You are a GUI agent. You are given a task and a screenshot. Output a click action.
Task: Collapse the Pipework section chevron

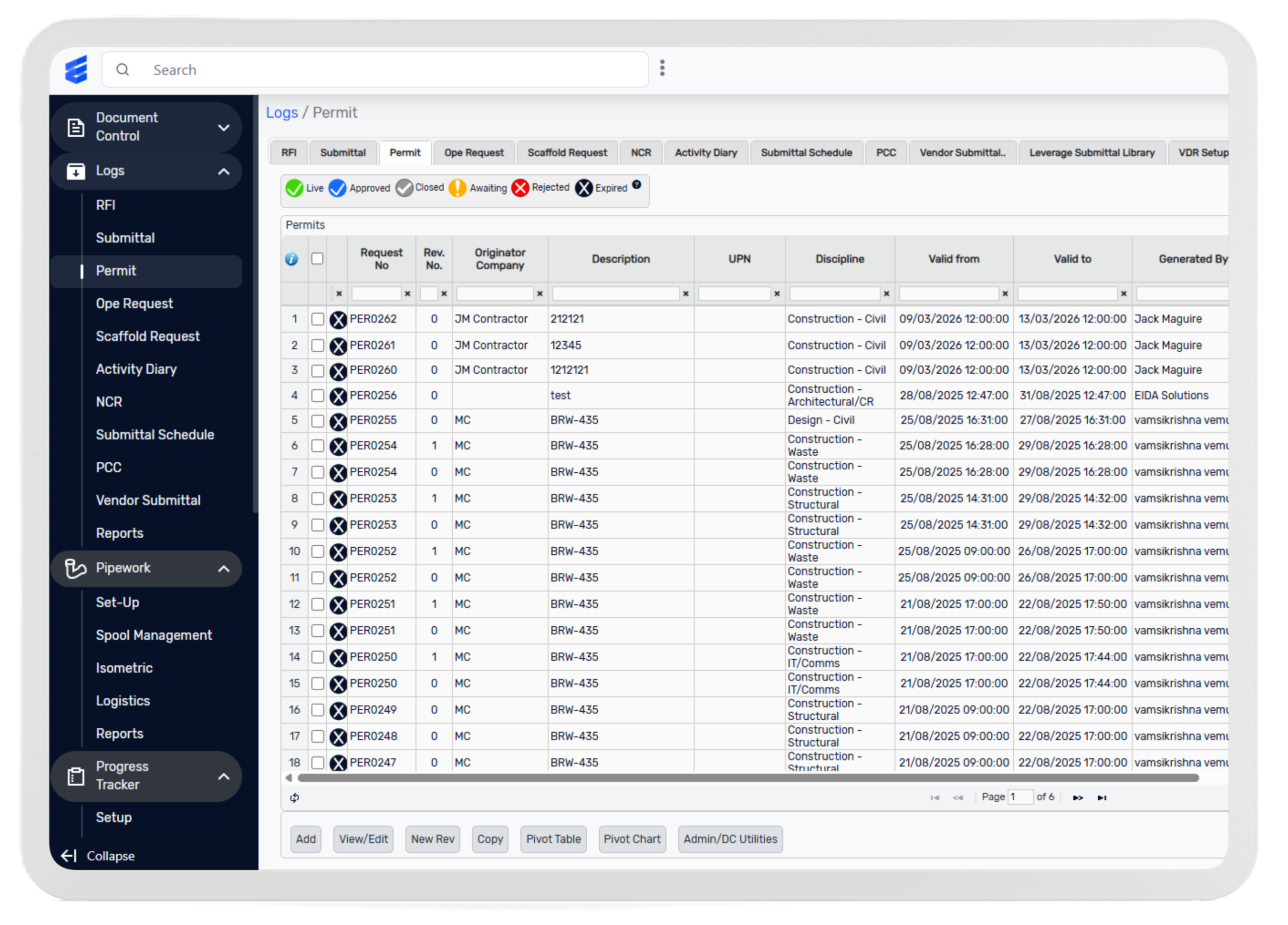(x=224, y=569)
